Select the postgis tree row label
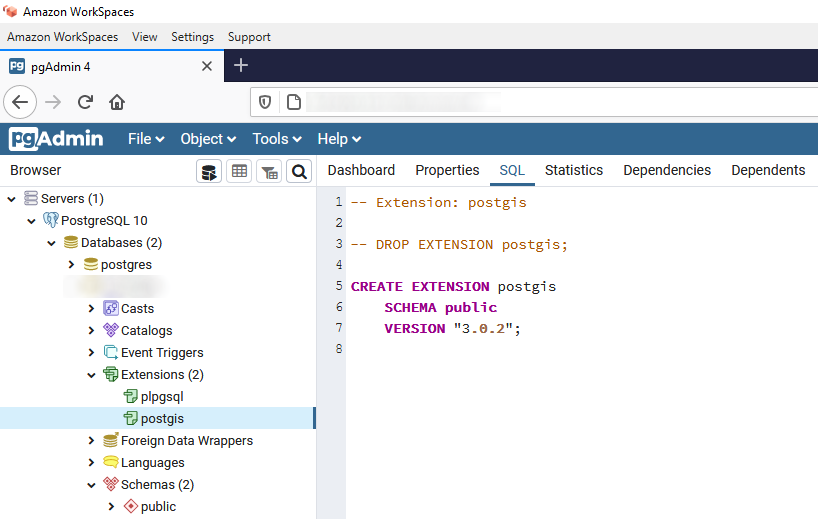 pyautogui.click(x=162, y=419)
